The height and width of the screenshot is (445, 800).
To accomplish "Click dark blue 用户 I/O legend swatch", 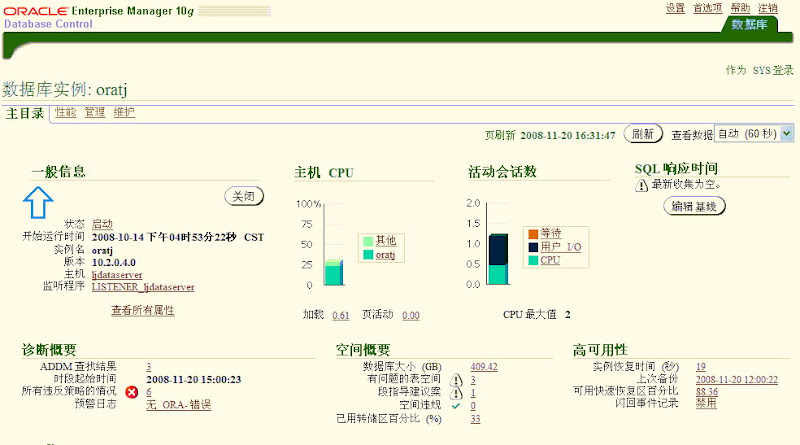I will pos(533,247).
